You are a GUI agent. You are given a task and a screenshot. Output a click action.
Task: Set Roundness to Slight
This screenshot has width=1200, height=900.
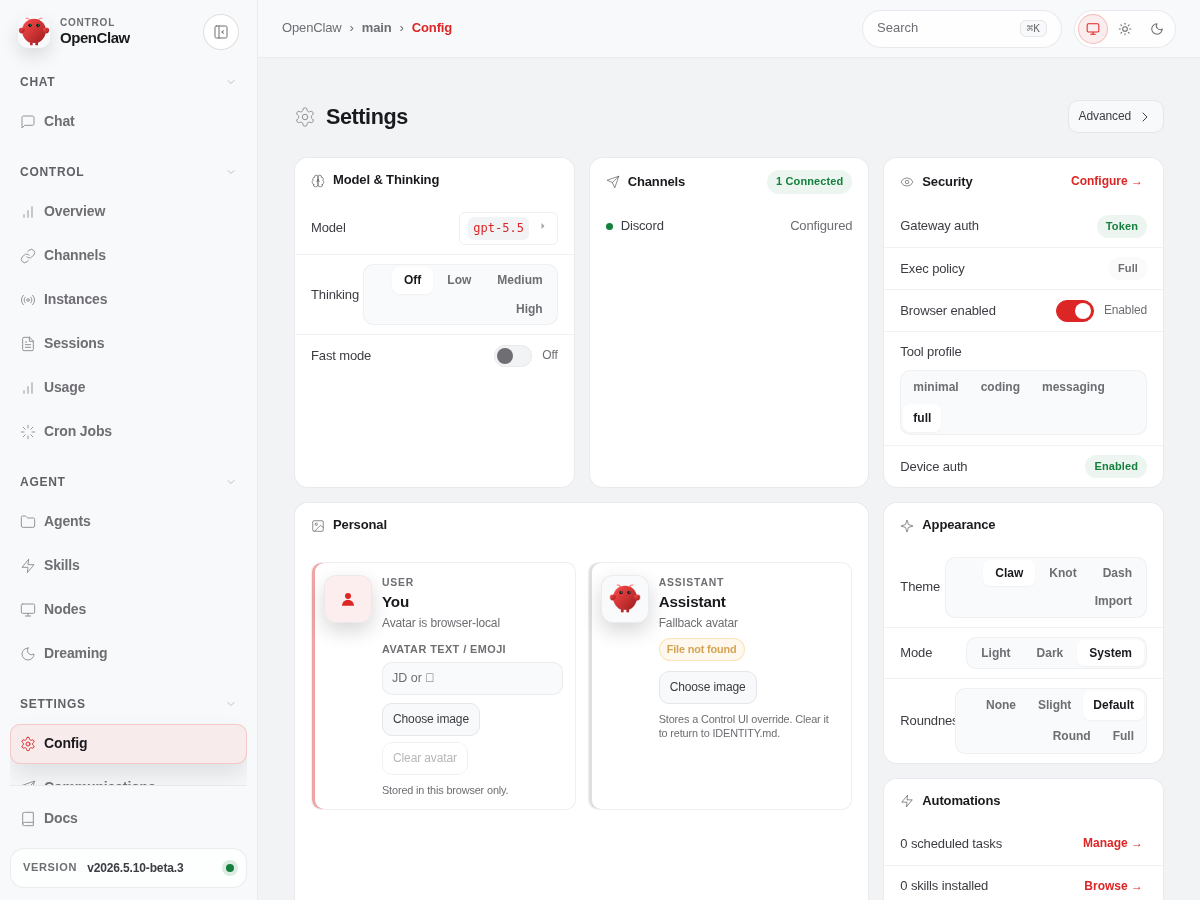tap(1055, 705)
